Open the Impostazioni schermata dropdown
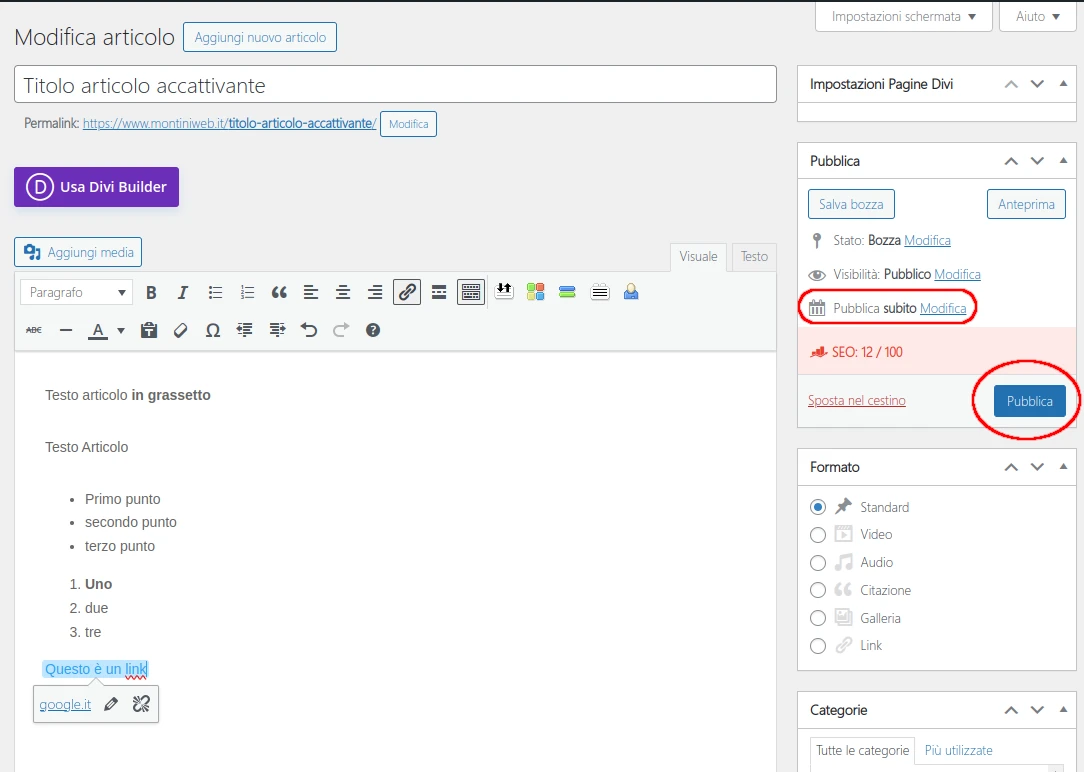This screenshot has height=772, width=1084. tap(903, 17)
